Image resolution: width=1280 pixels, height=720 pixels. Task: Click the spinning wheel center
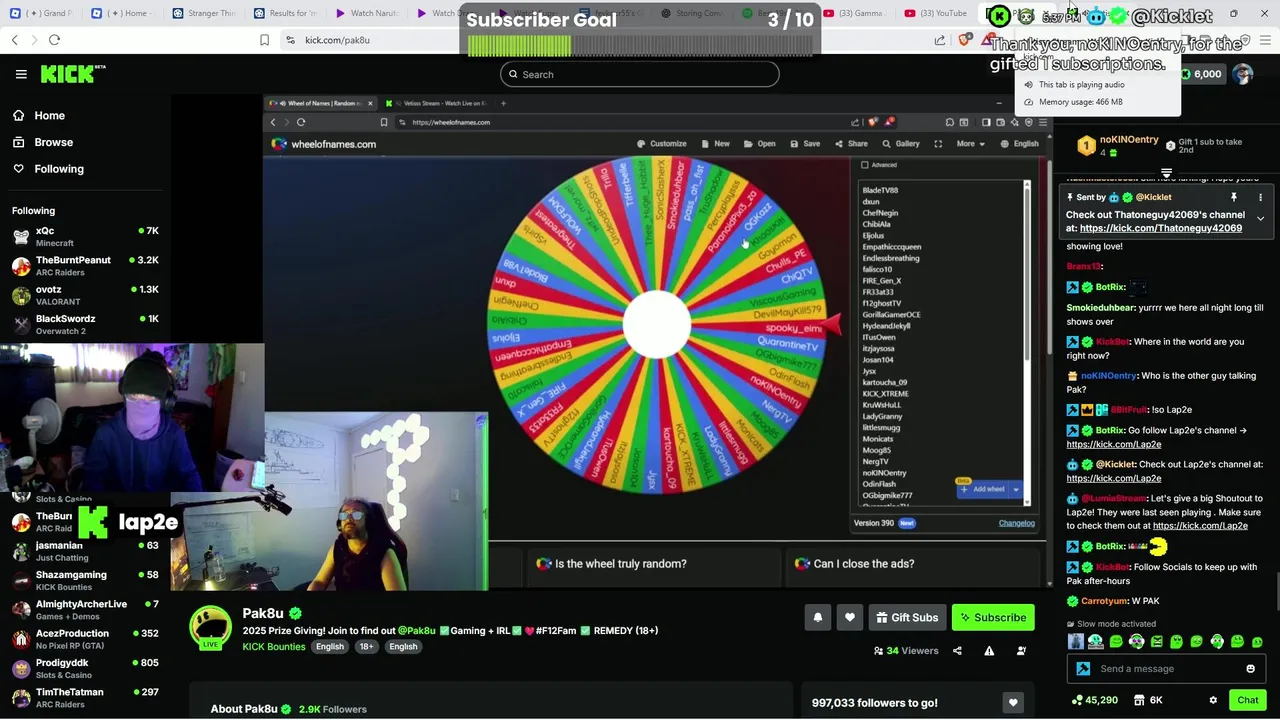[656, 326]
